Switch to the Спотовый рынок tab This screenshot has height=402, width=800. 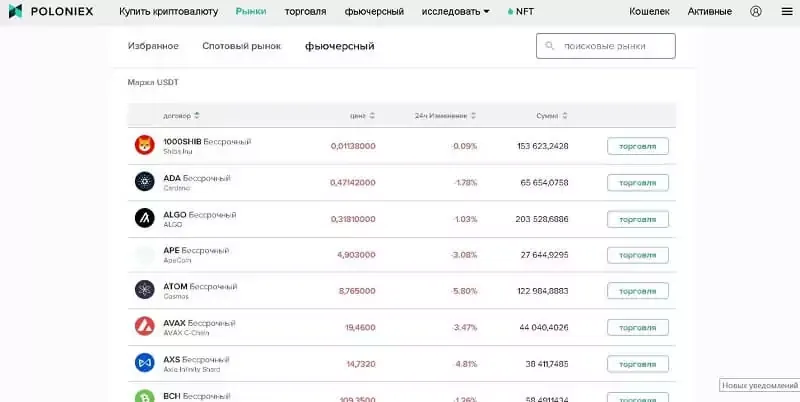coord(241,46)
